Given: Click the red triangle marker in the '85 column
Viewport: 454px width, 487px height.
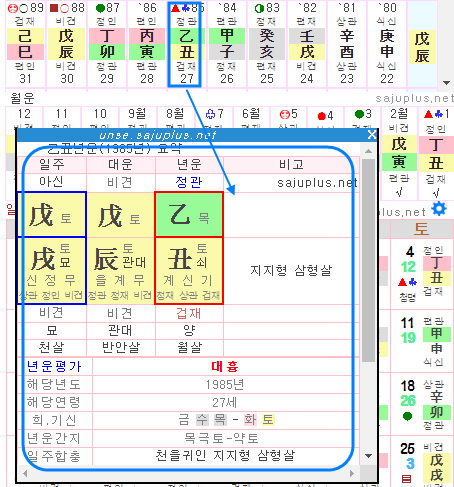Looking at the screenshot, I should click(x=175, y=8).
